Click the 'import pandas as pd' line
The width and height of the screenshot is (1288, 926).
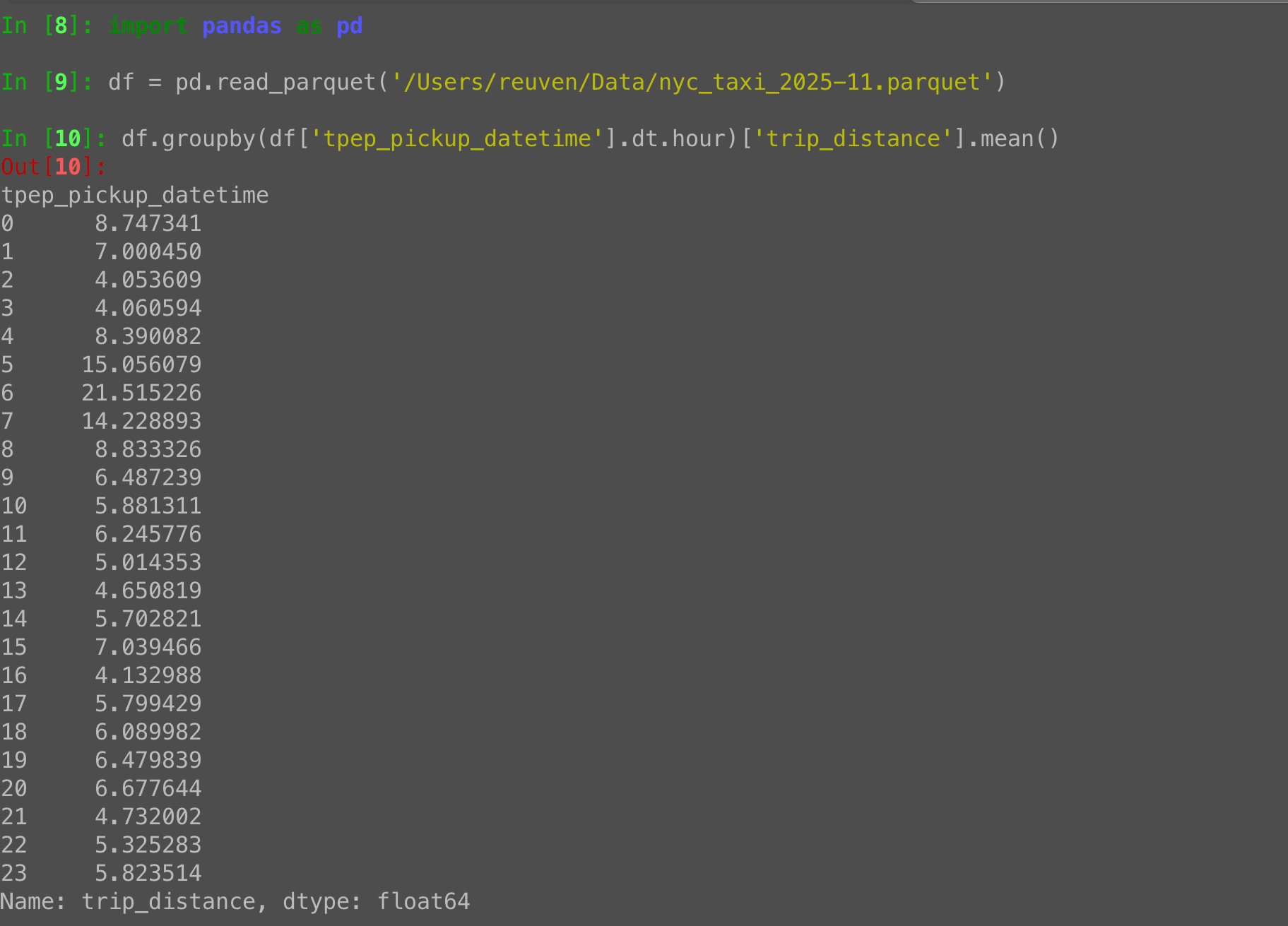click(235, 26)
